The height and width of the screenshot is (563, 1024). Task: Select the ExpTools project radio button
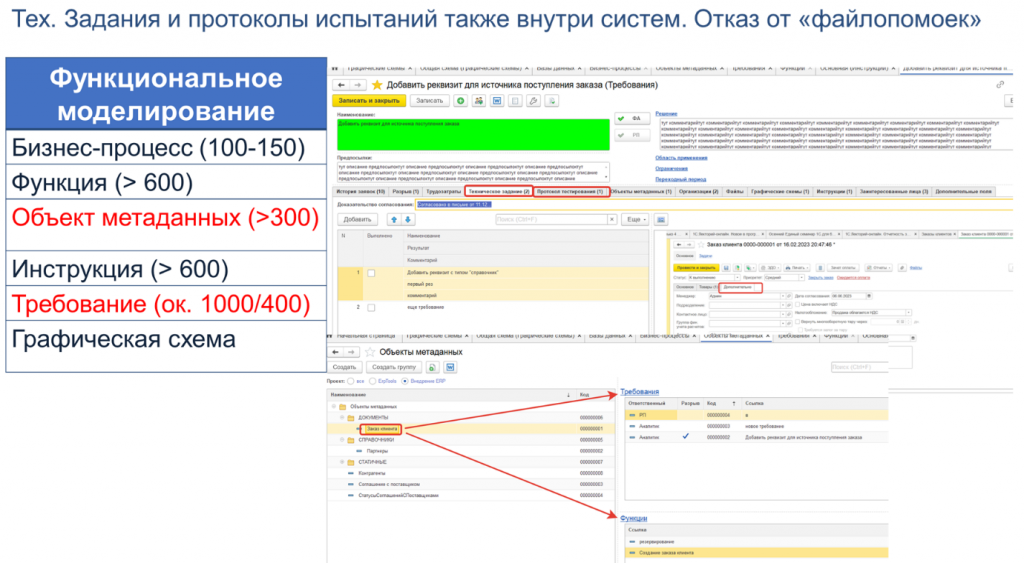(372, 381)
